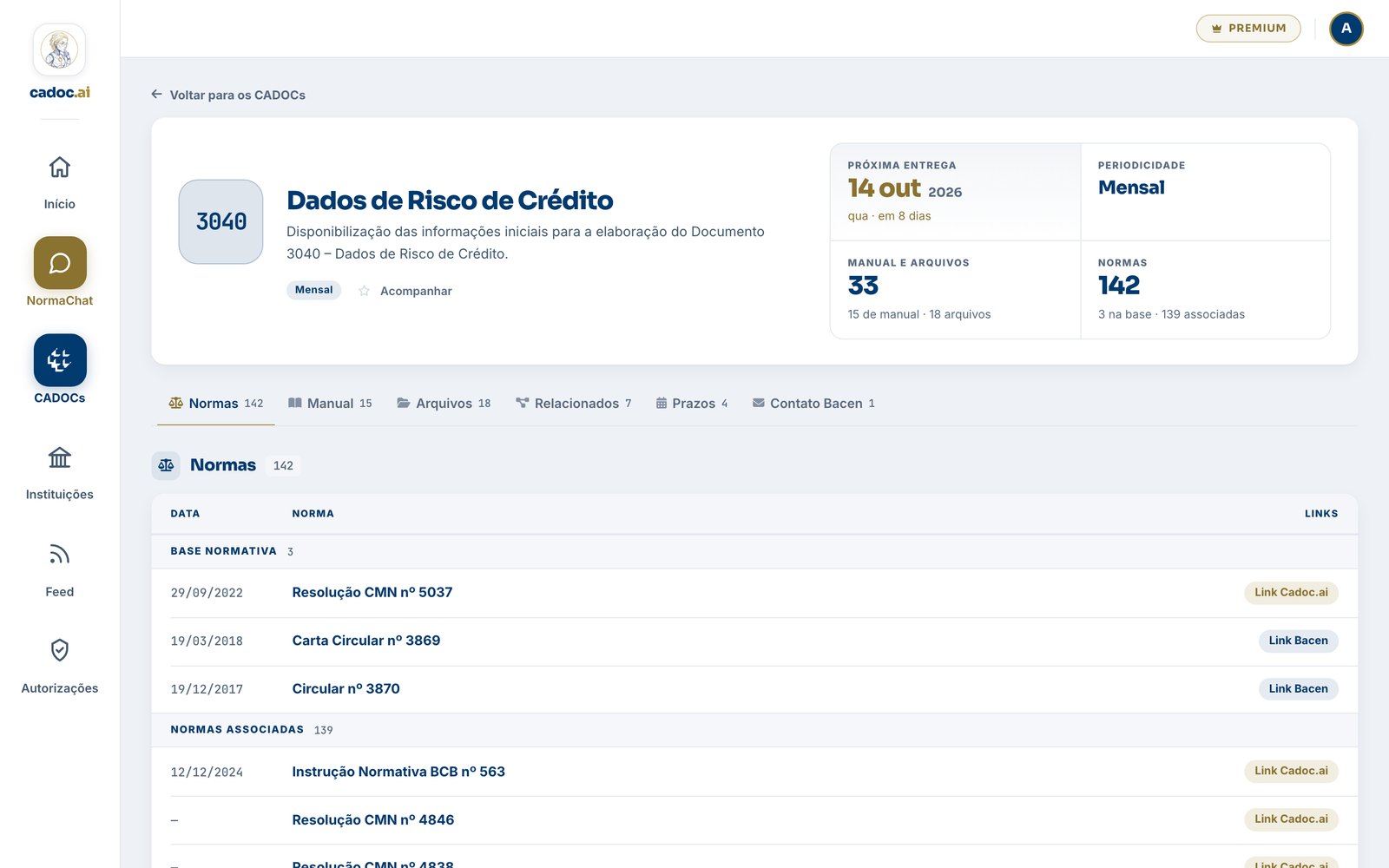
Task: Select the Normas tab
Action: click(x=216, y=404)
